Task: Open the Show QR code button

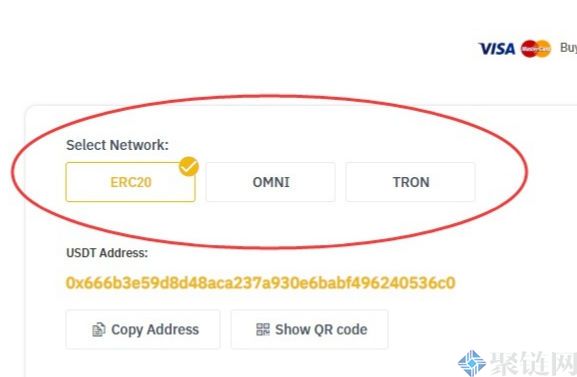Action: tap(309, 330)
